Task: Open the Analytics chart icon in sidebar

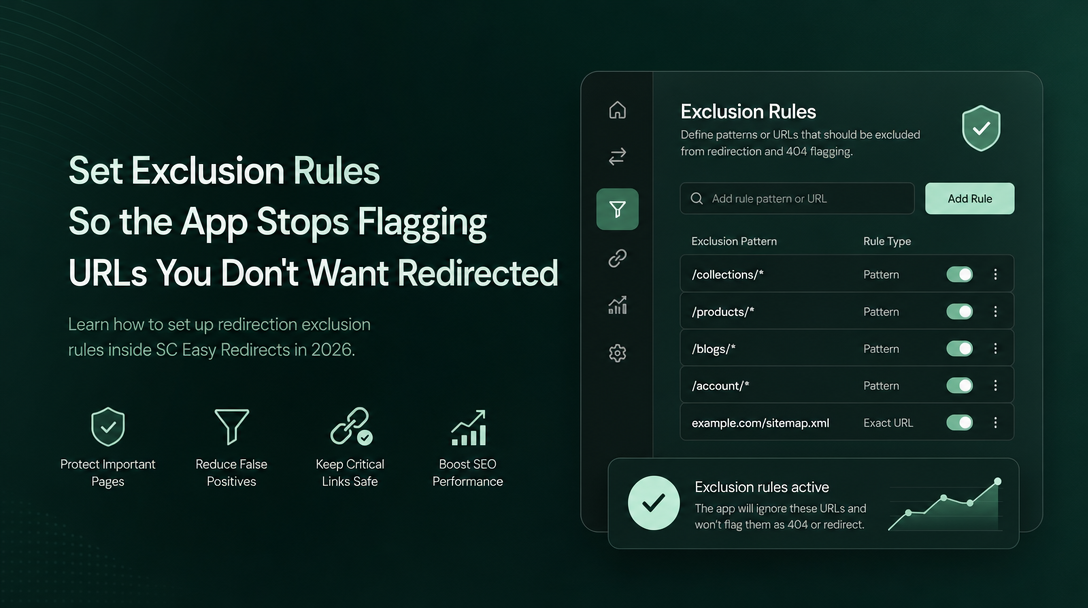Action: tap(618, 305)
